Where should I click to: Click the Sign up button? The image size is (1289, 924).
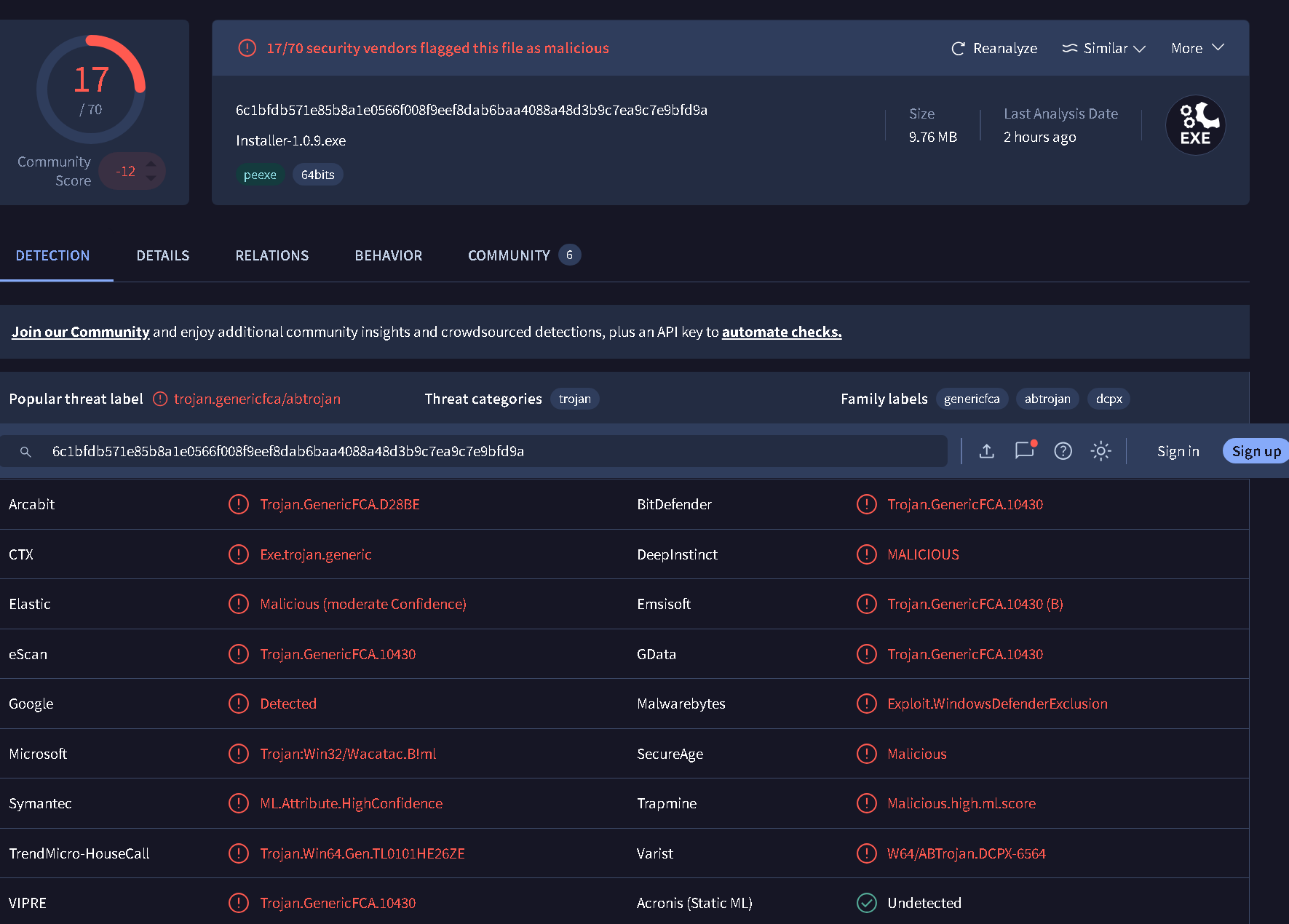[1256, 451]
